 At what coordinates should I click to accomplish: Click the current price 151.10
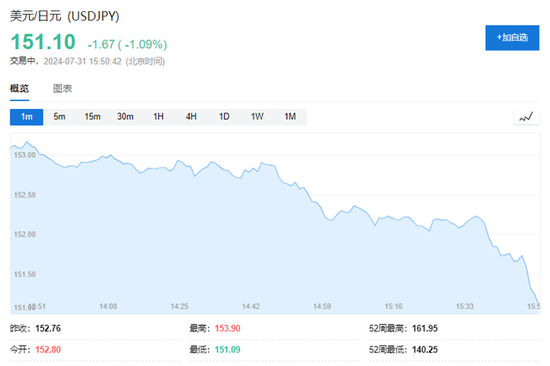point(43,42)
